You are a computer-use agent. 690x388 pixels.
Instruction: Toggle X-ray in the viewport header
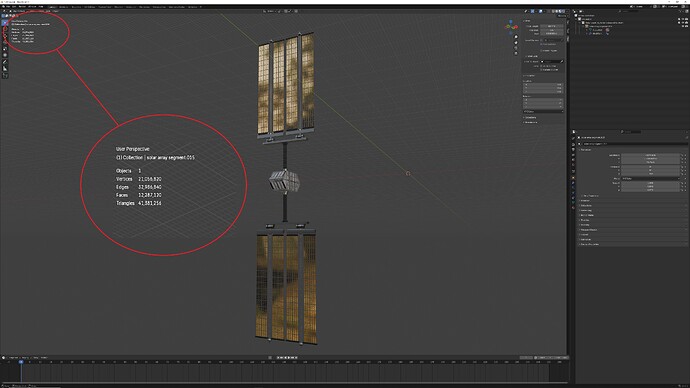point(549,11)
